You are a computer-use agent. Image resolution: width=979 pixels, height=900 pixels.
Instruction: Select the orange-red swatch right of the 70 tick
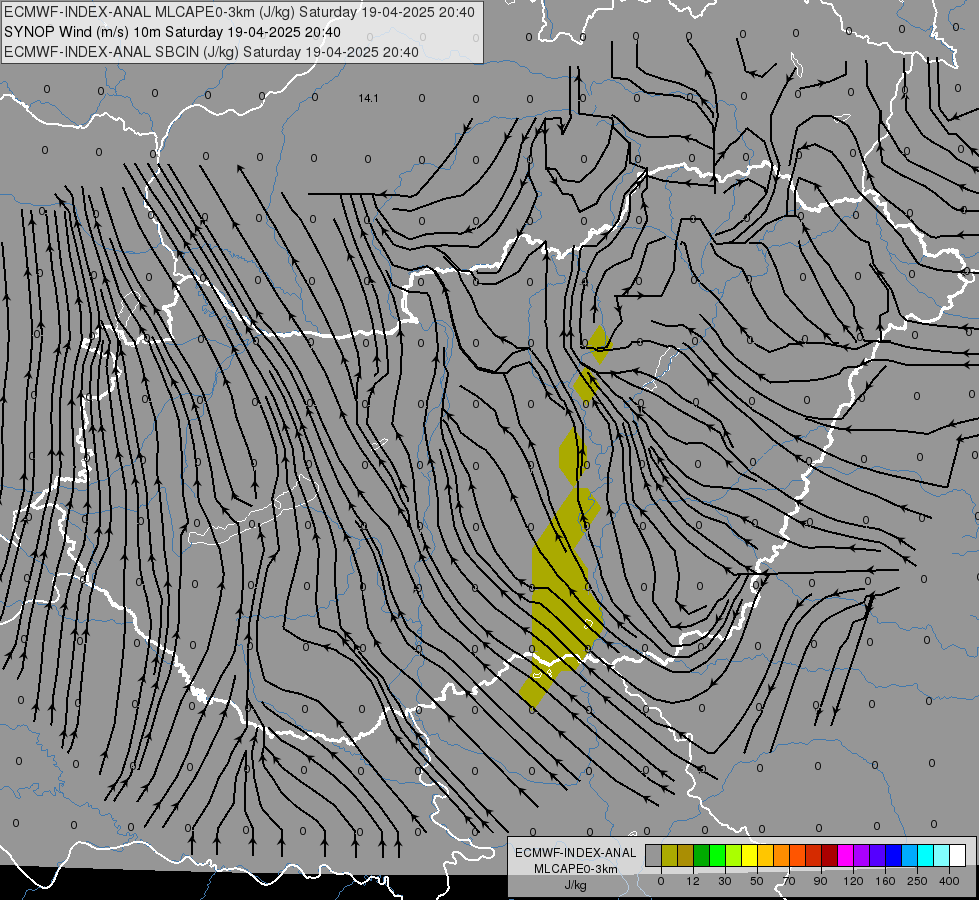pos(797,856)
